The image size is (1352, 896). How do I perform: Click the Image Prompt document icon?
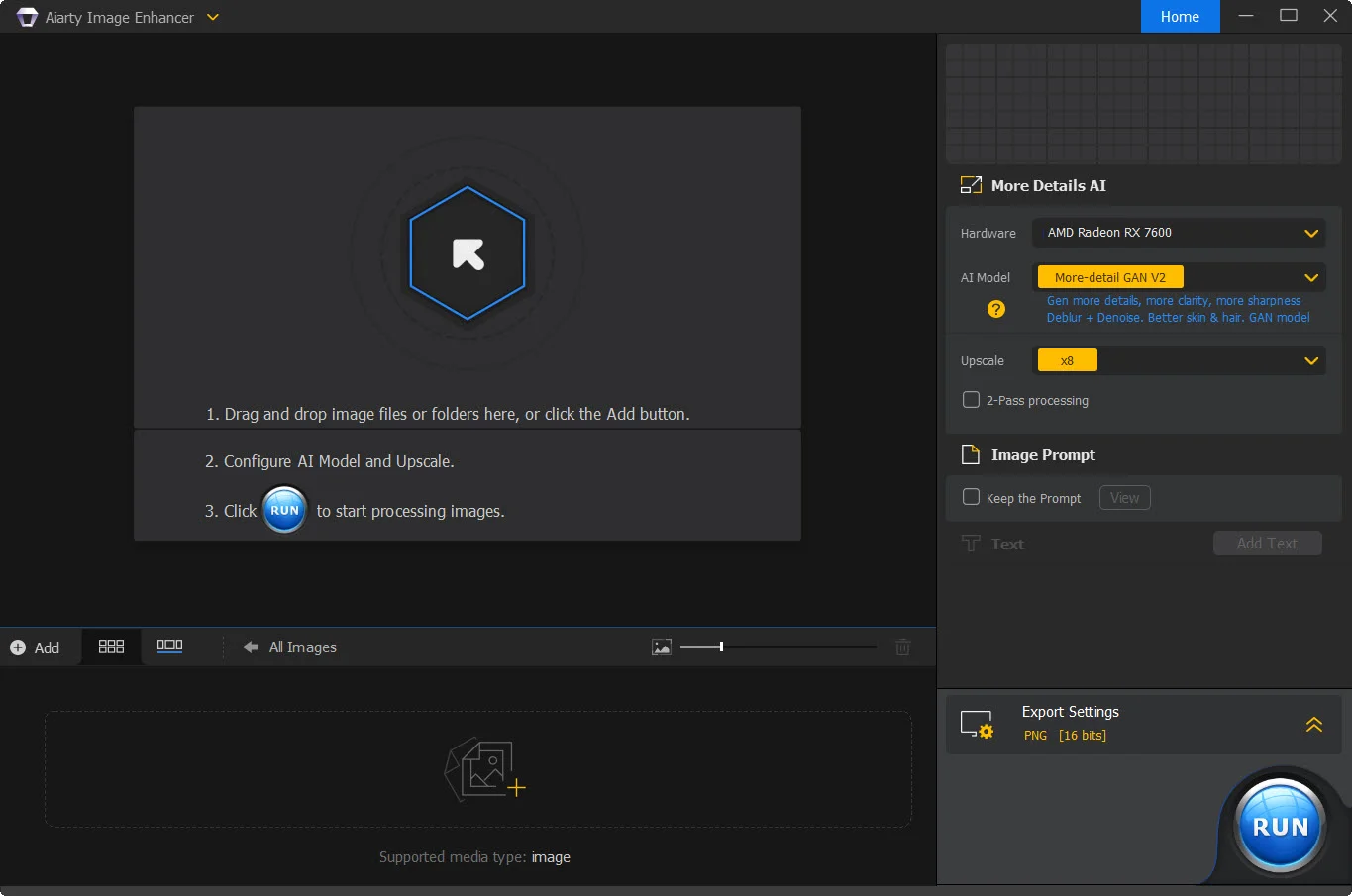pos(972,454)
